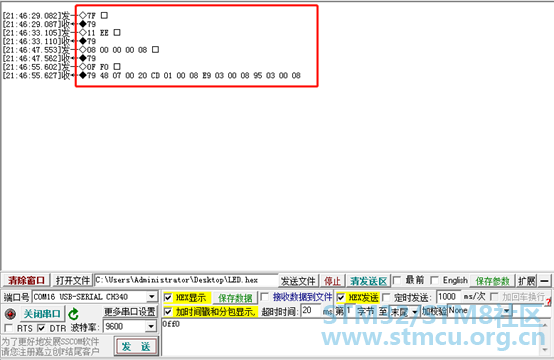
Task: Click the send area scrollbar down arrow
Action: (x=545, y=350)
